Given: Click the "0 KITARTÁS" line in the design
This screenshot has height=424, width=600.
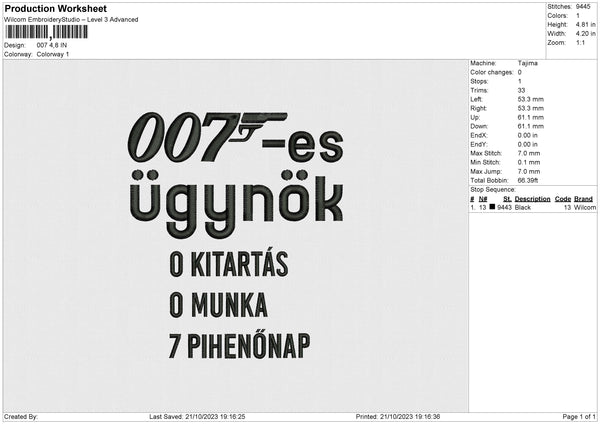Looking at the screenshot, I should [229, 264].
